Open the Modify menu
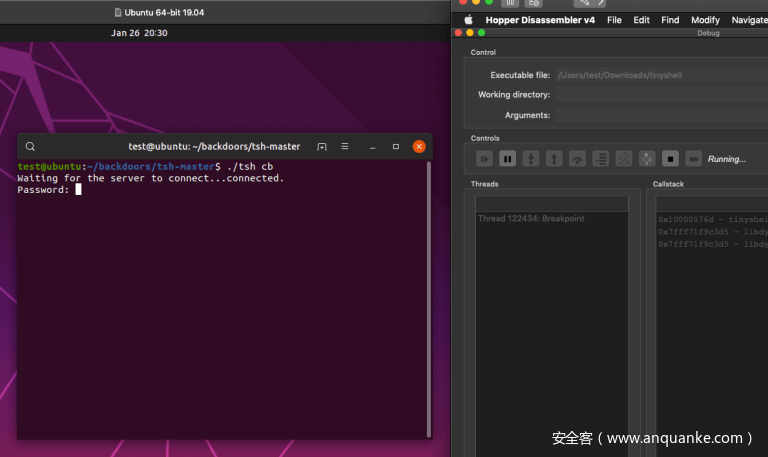Viewport: 768px width, 457px height. (705, 20)
